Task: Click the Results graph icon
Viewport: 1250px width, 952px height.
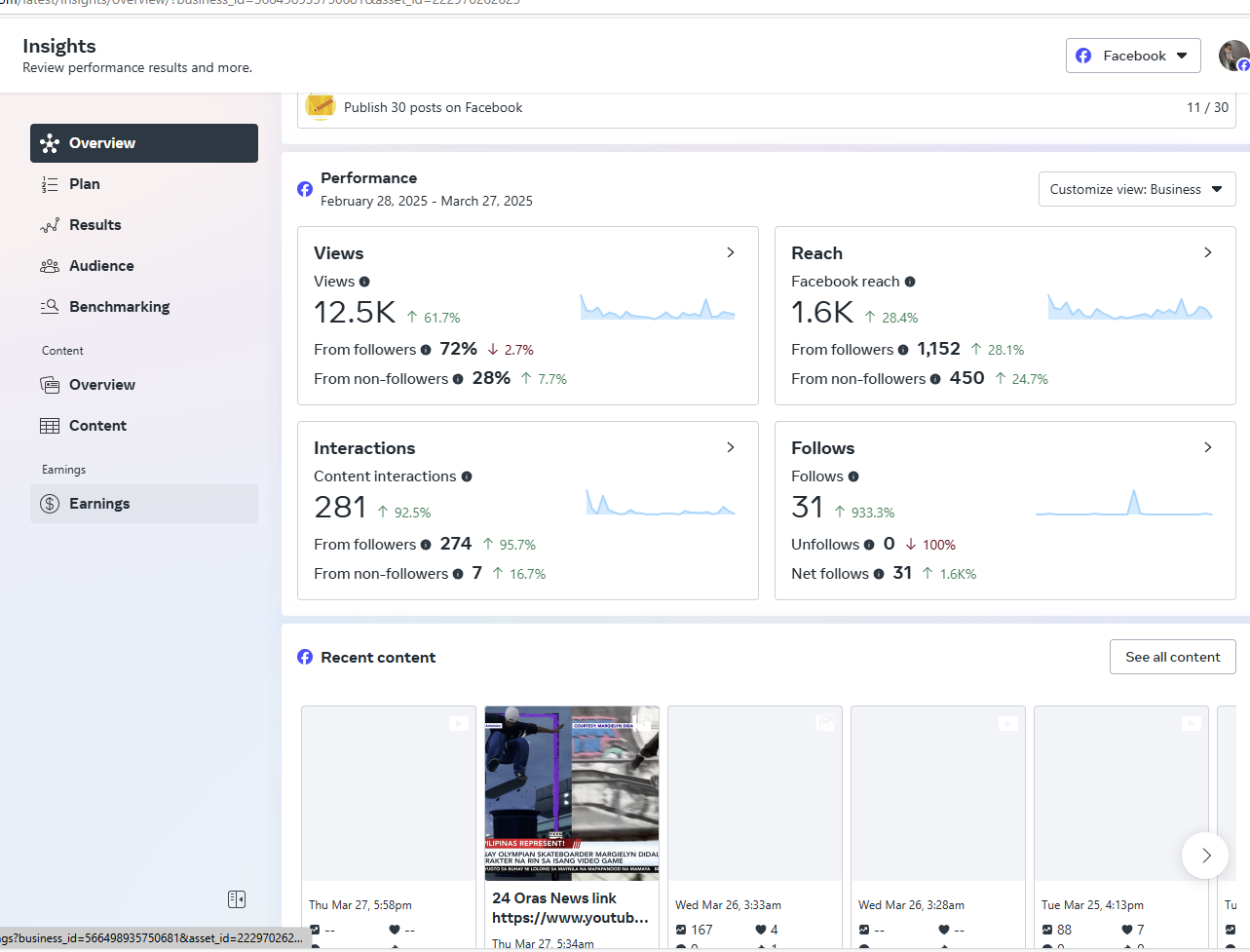Action: coord(50,225)
